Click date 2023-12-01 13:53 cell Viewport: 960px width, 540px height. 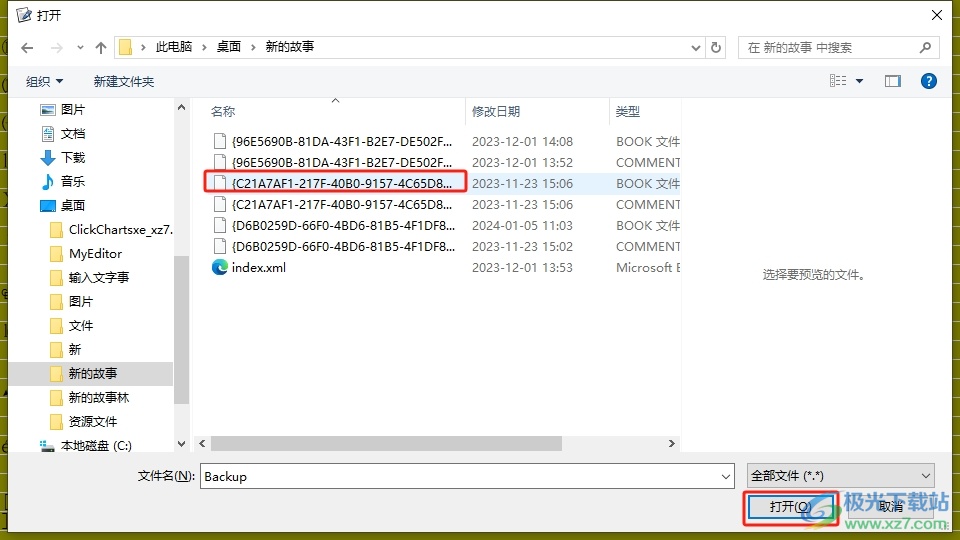[522, 268]
